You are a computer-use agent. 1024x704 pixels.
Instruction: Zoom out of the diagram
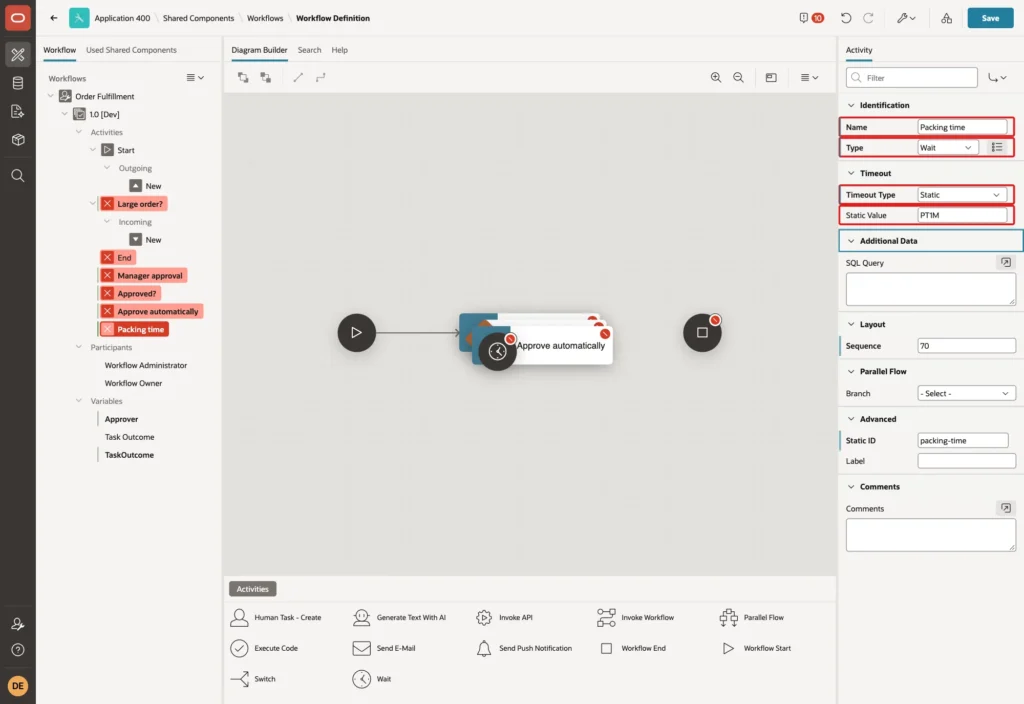[x=738, y=78]
